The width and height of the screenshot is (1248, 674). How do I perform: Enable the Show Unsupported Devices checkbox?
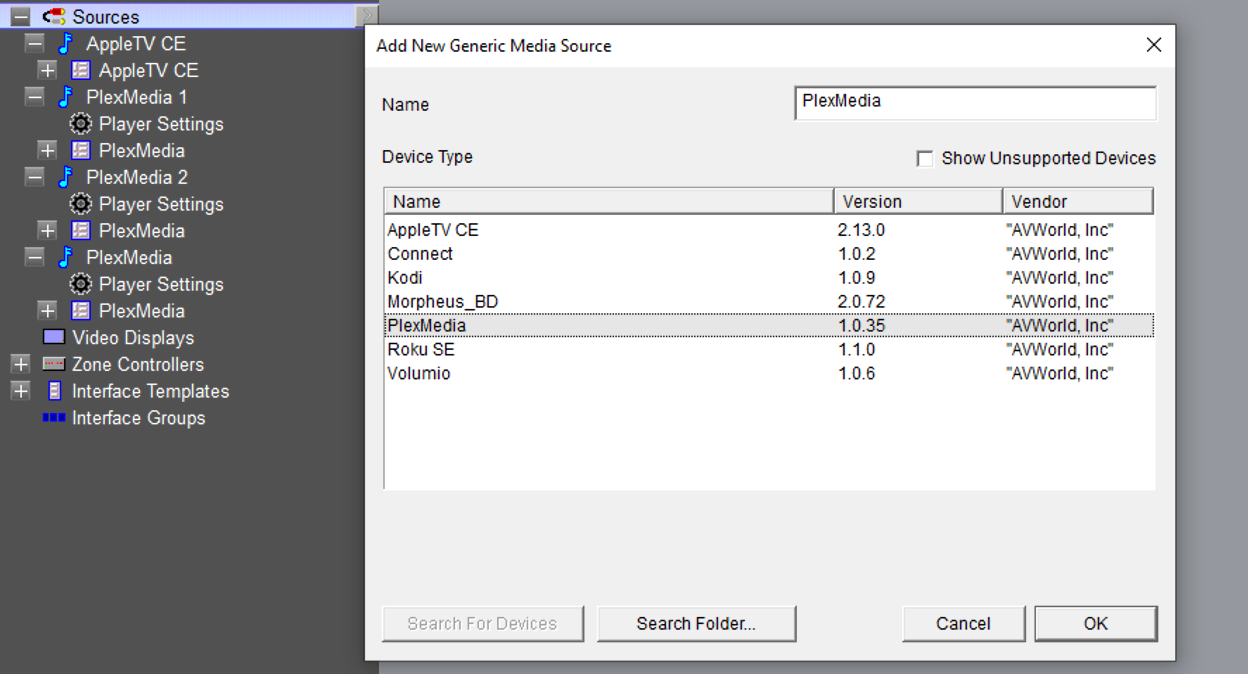click(x=925, y=159)
